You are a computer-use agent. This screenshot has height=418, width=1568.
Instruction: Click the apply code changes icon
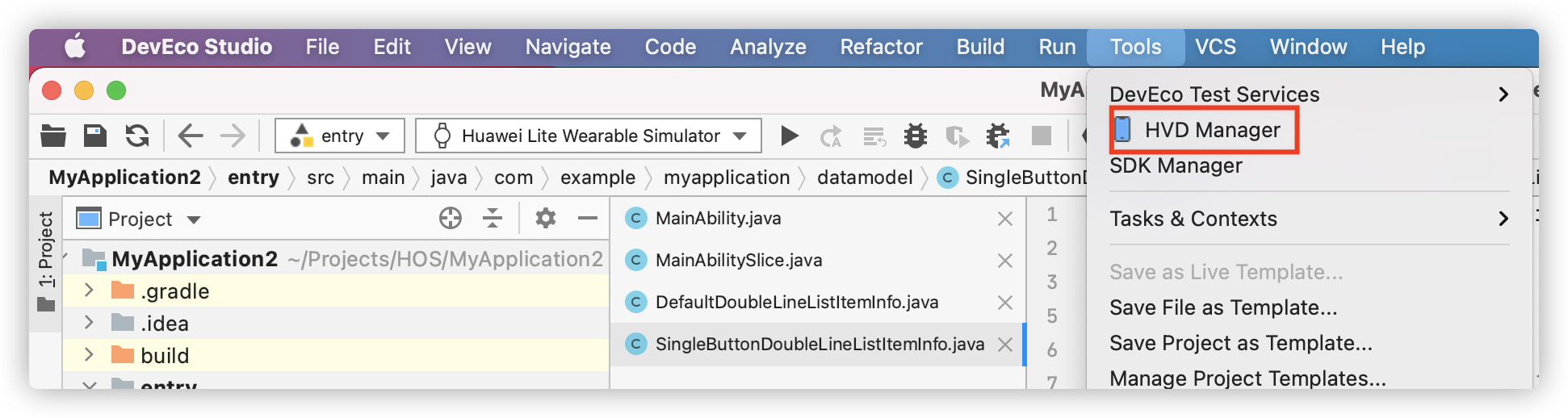point(874,136)
